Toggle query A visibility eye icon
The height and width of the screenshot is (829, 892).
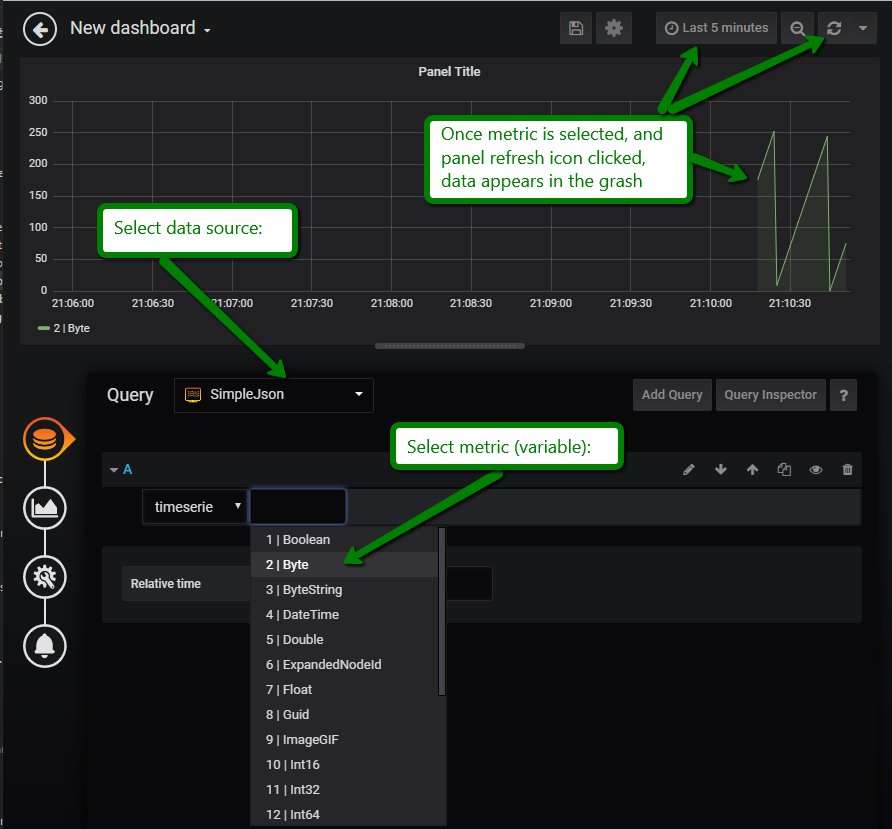pyautogui.click(x=816, y=470)
